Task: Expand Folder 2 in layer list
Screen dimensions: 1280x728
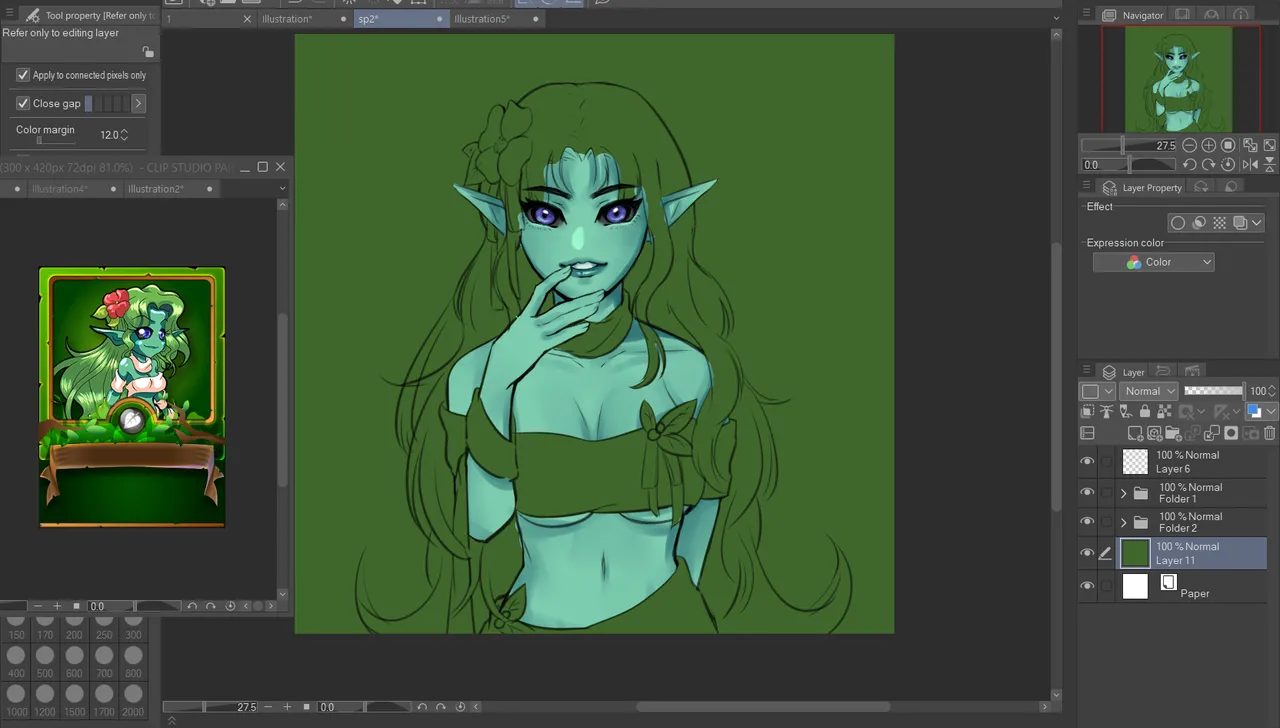Action: (1123, 523)
